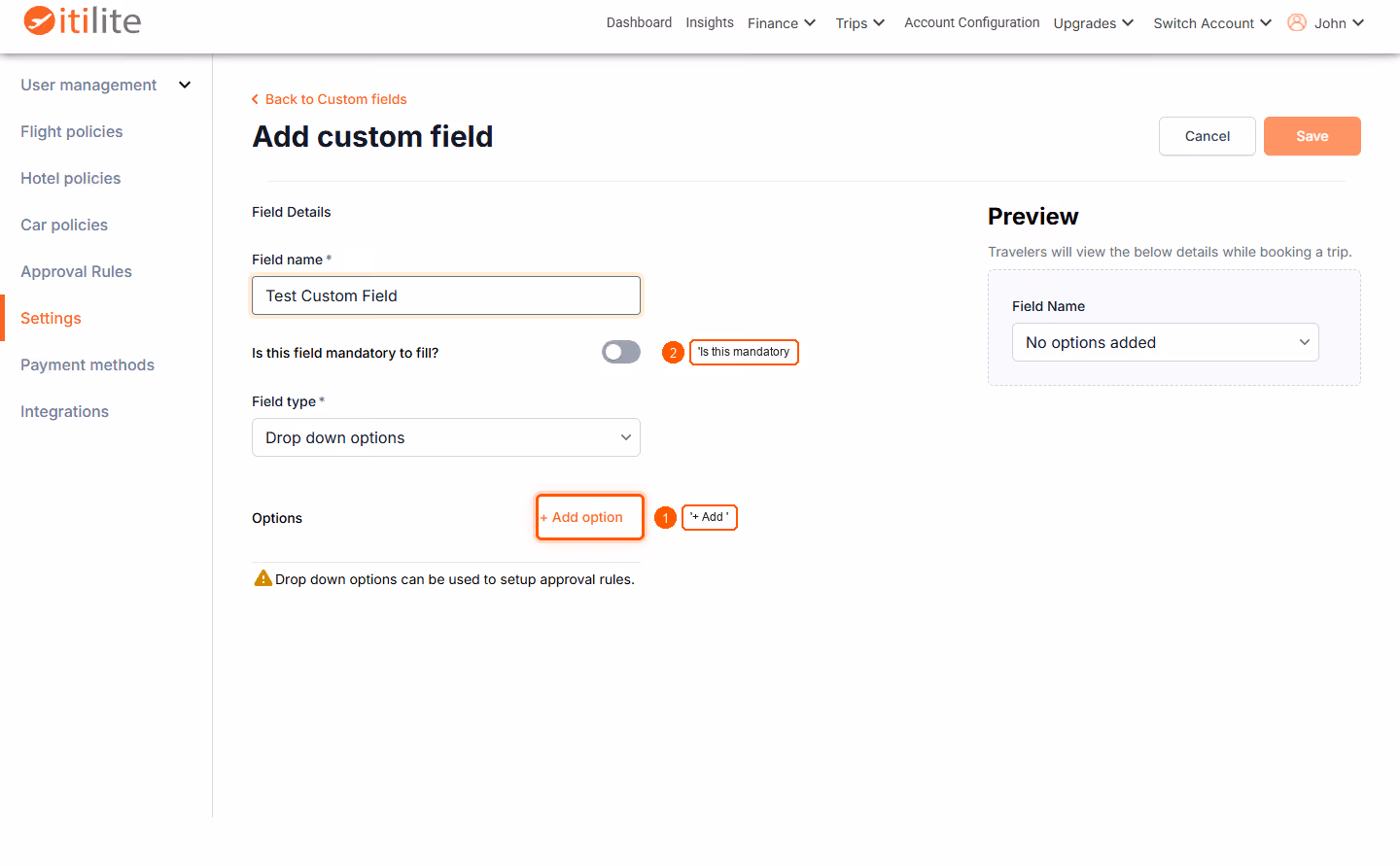Click the Add option button
This screenshot has width=1400, height=866.
click(x=590, y=517)
